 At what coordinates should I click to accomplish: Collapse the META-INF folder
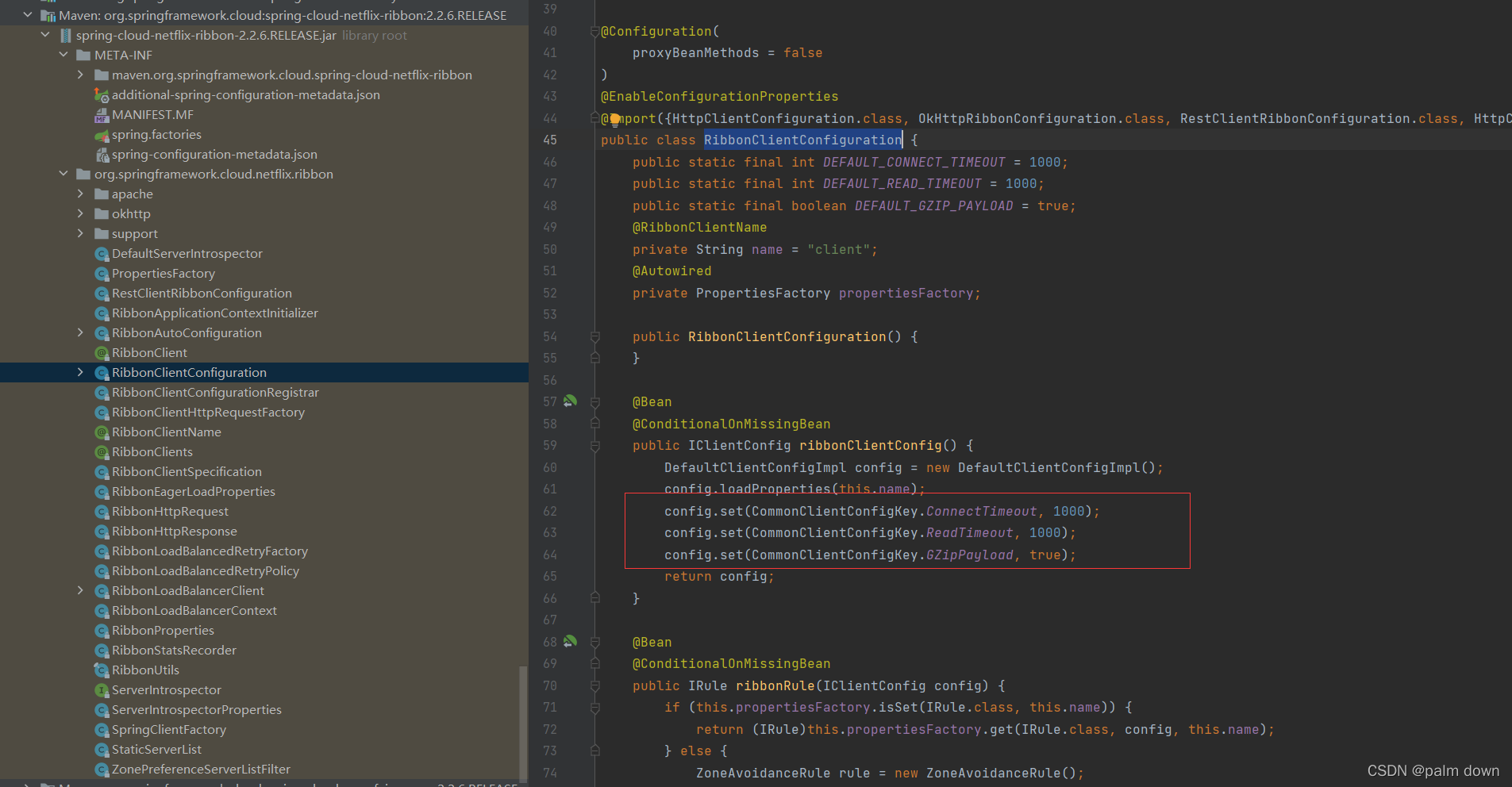[63, 55]
